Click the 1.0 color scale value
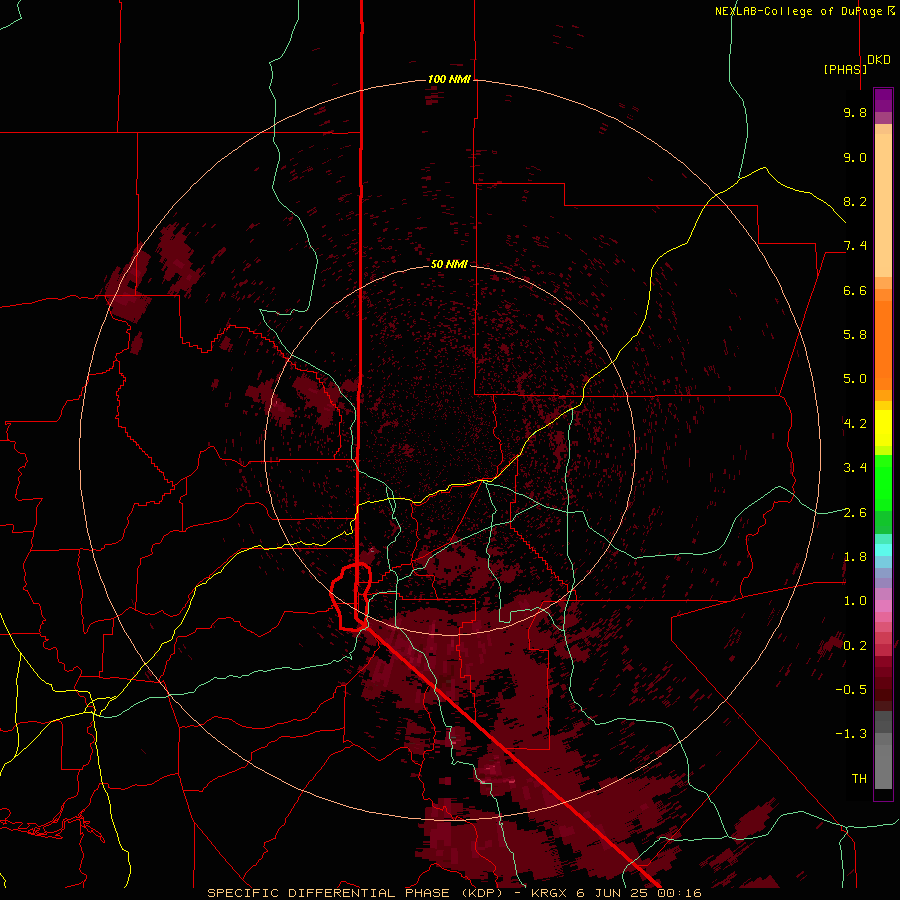The width and height of the screenshot is (900, 900). pos(855,601)
